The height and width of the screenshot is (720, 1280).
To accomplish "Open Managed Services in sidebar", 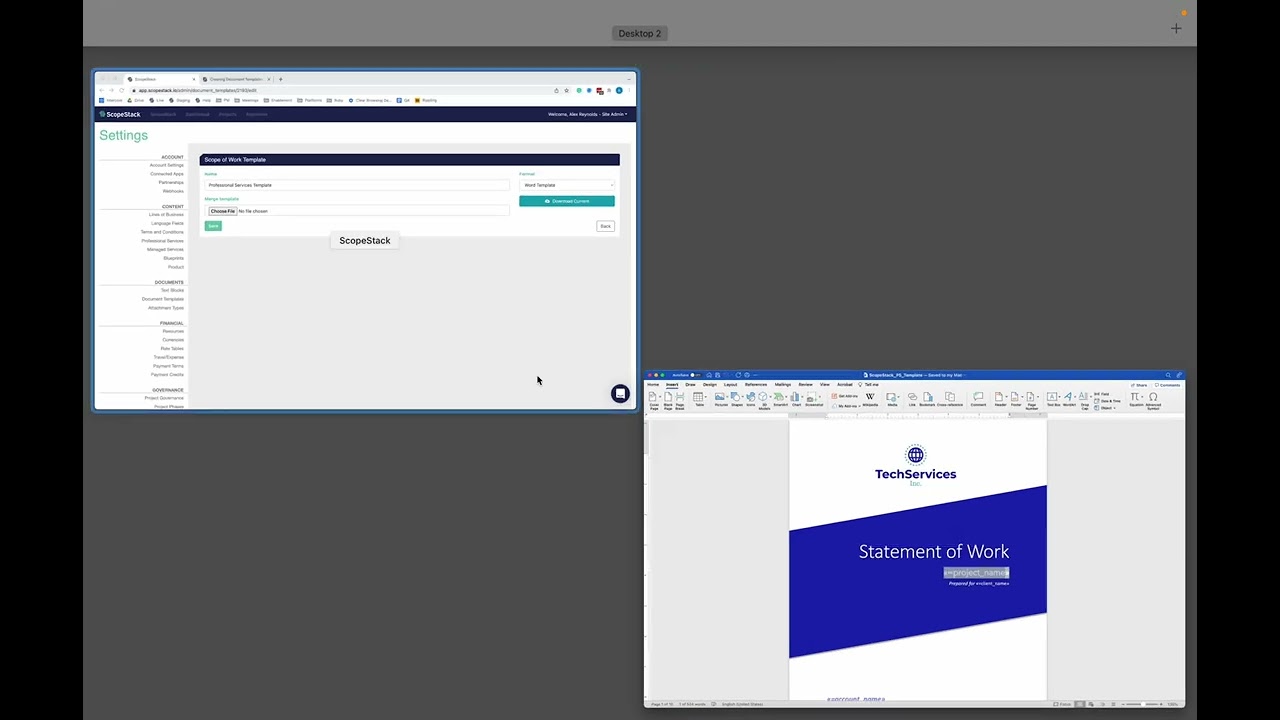I will 165,249.
